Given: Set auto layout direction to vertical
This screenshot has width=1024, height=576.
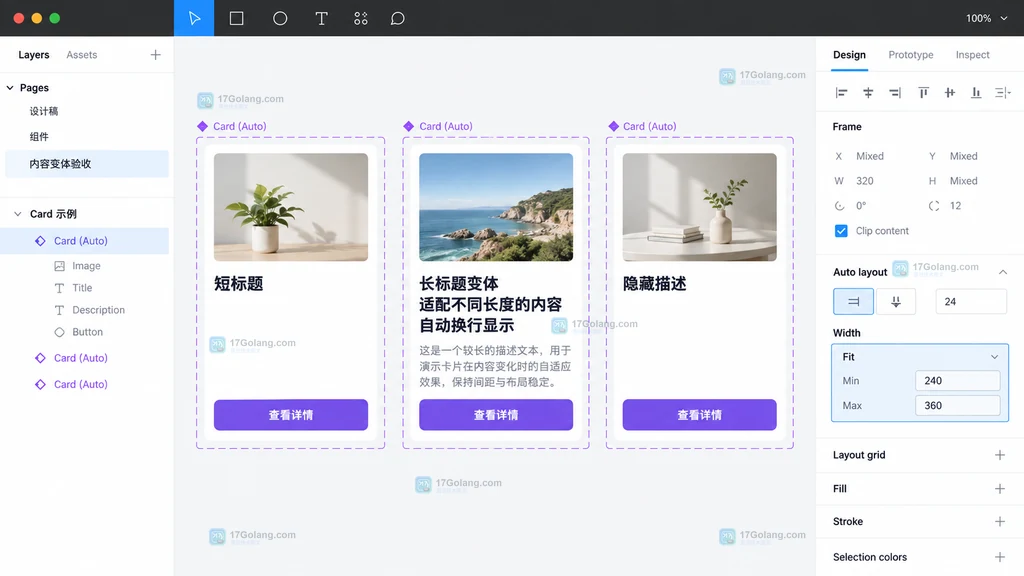Looking at the screenshot, I should (896, 301).
